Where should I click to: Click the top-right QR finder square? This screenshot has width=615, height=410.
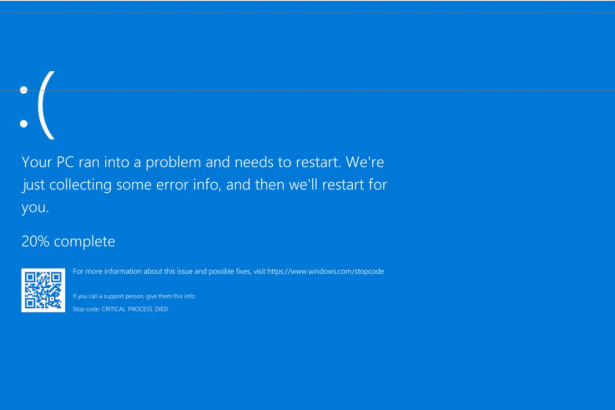(56, 277)
